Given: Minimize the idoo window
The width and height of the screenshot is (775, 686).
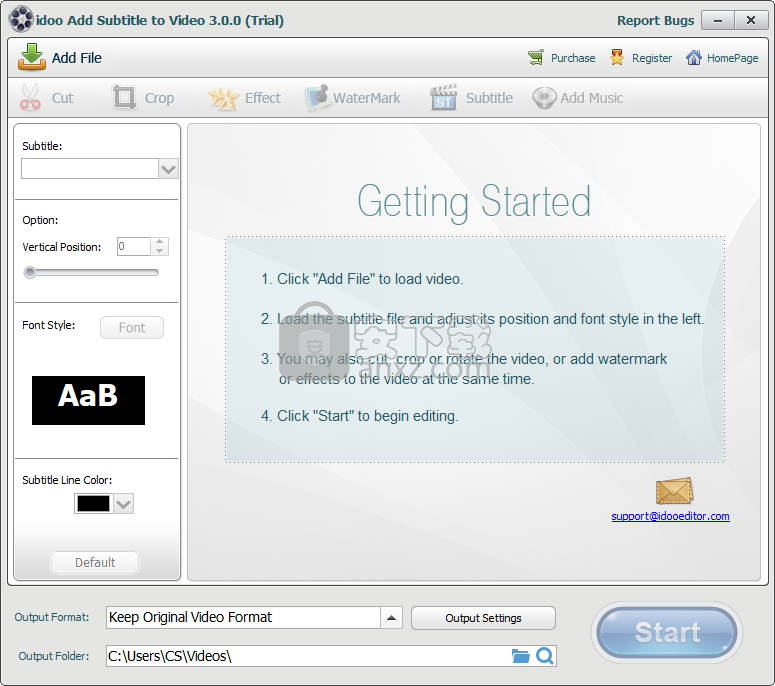Looking at the screenshot, I should pos(718,20).
